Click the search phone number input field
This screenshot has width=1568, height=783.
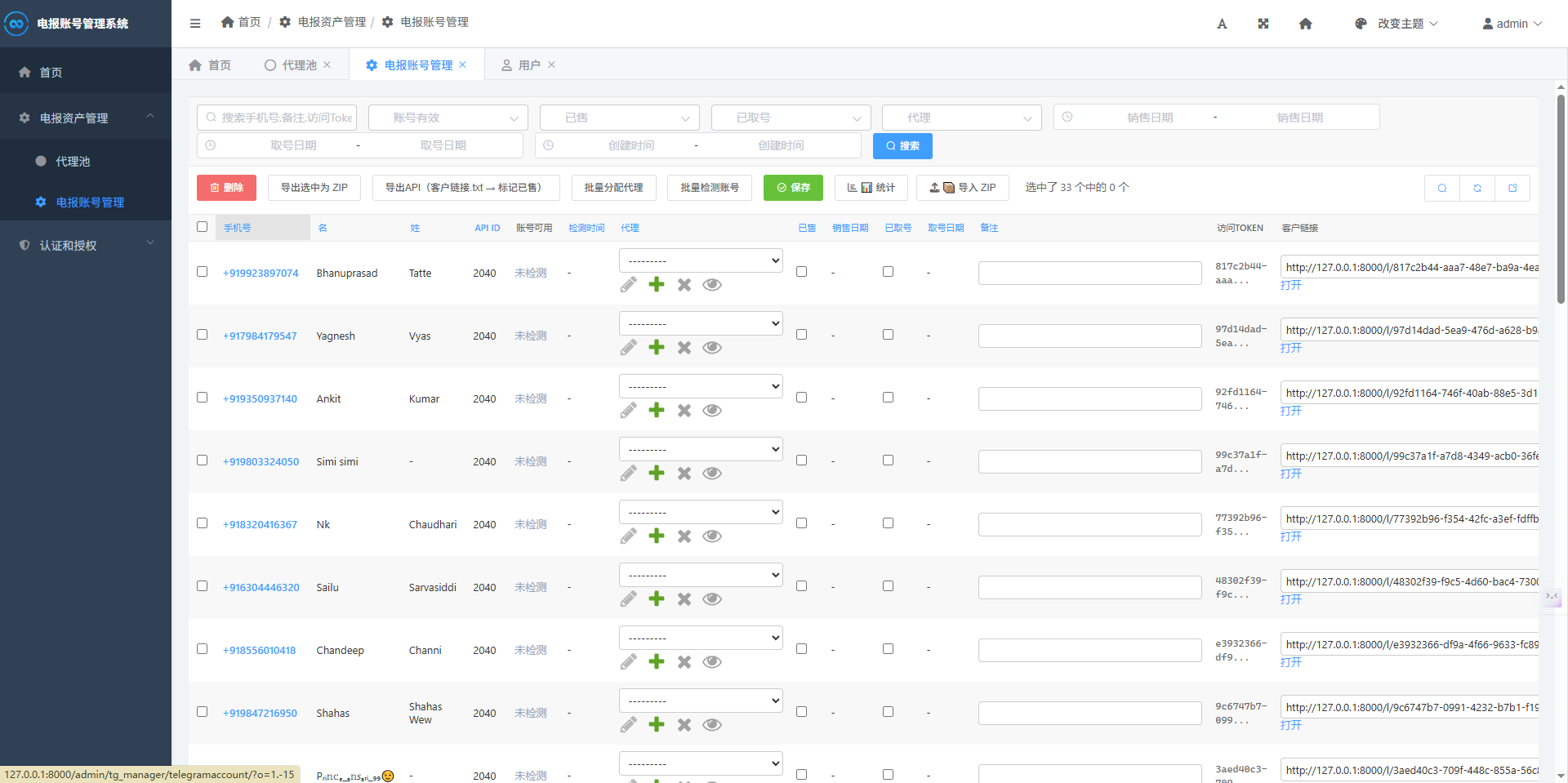(278, 118)
